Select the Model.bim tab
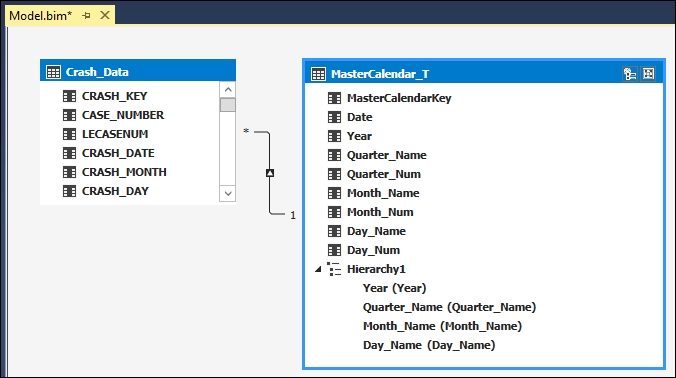The image size is (676, 378). pyautogui.click(x=41, y=16)
